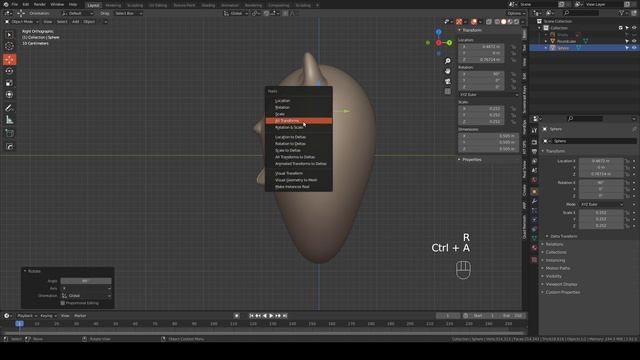This screenshot has height=360, width=640.
Task: Activate the Rotate tool
Action: [9, 71]
